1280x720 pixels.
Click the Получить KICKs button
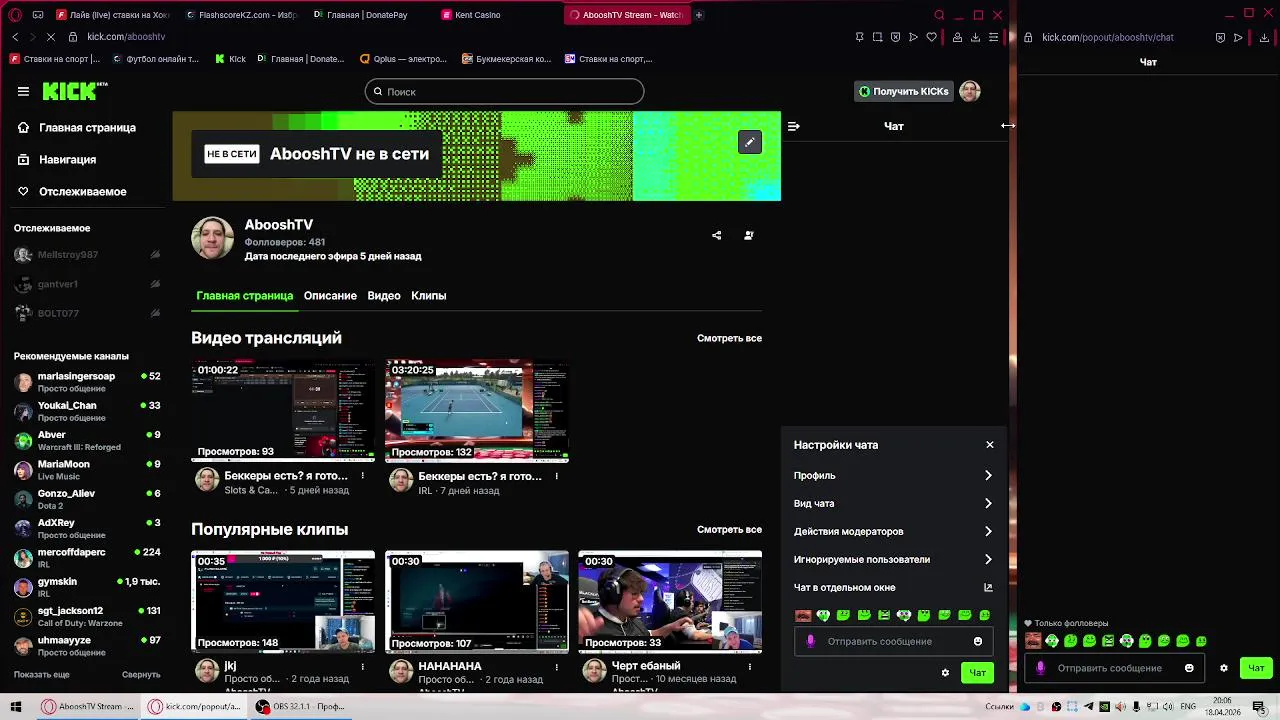[x=903, y=91]
